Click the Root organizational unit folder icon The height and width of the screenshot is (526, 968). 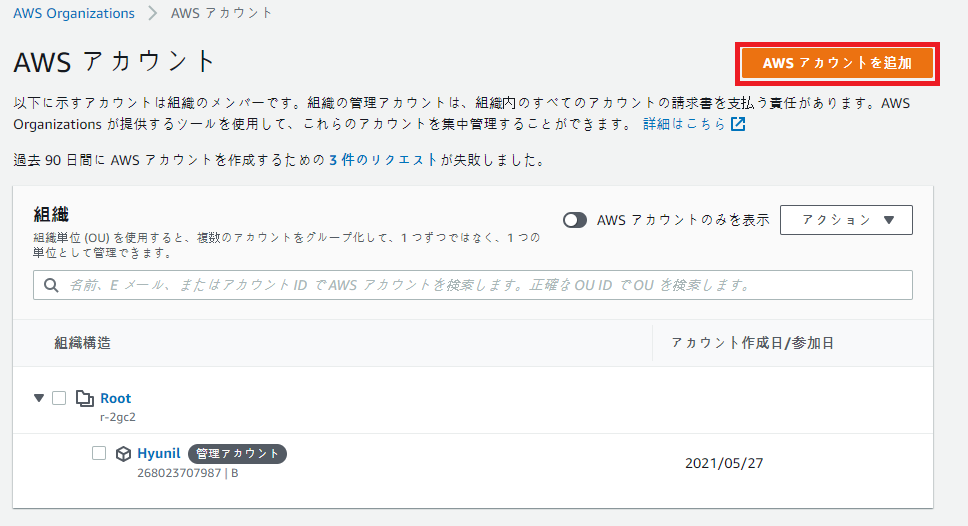coord(85,398)
